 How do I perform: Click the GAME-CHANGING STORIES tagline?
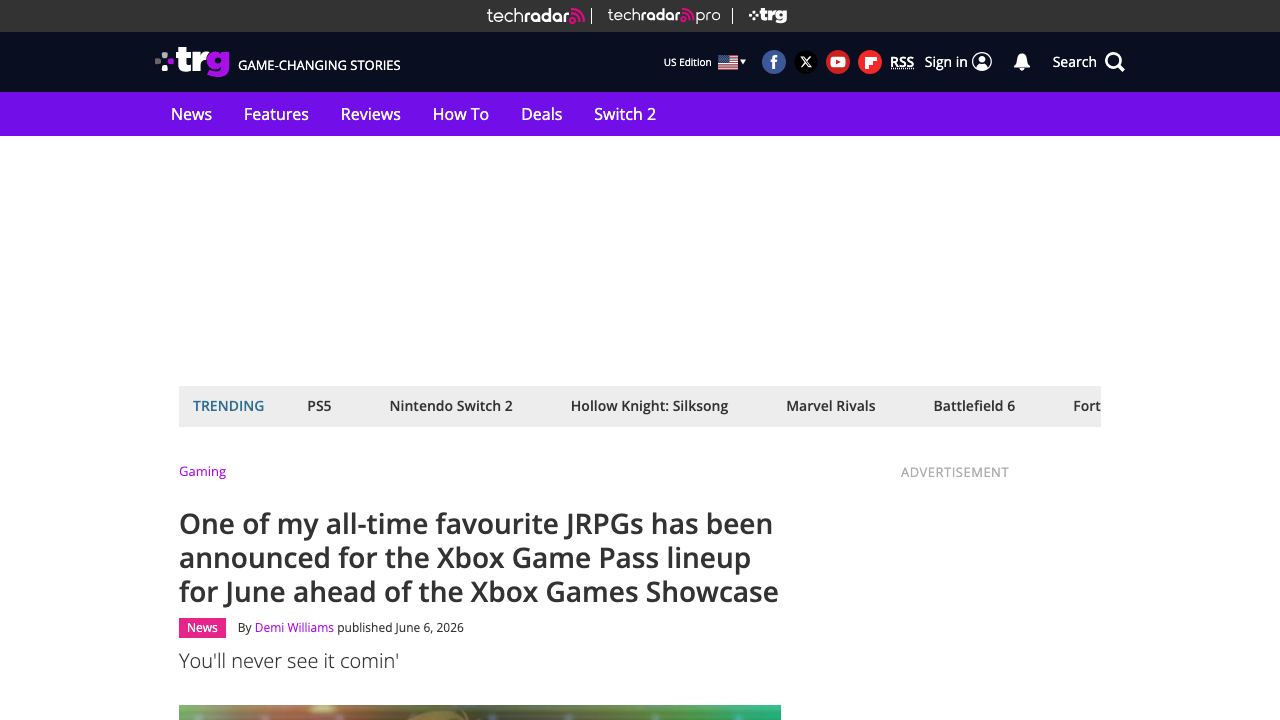click(319, 65)
